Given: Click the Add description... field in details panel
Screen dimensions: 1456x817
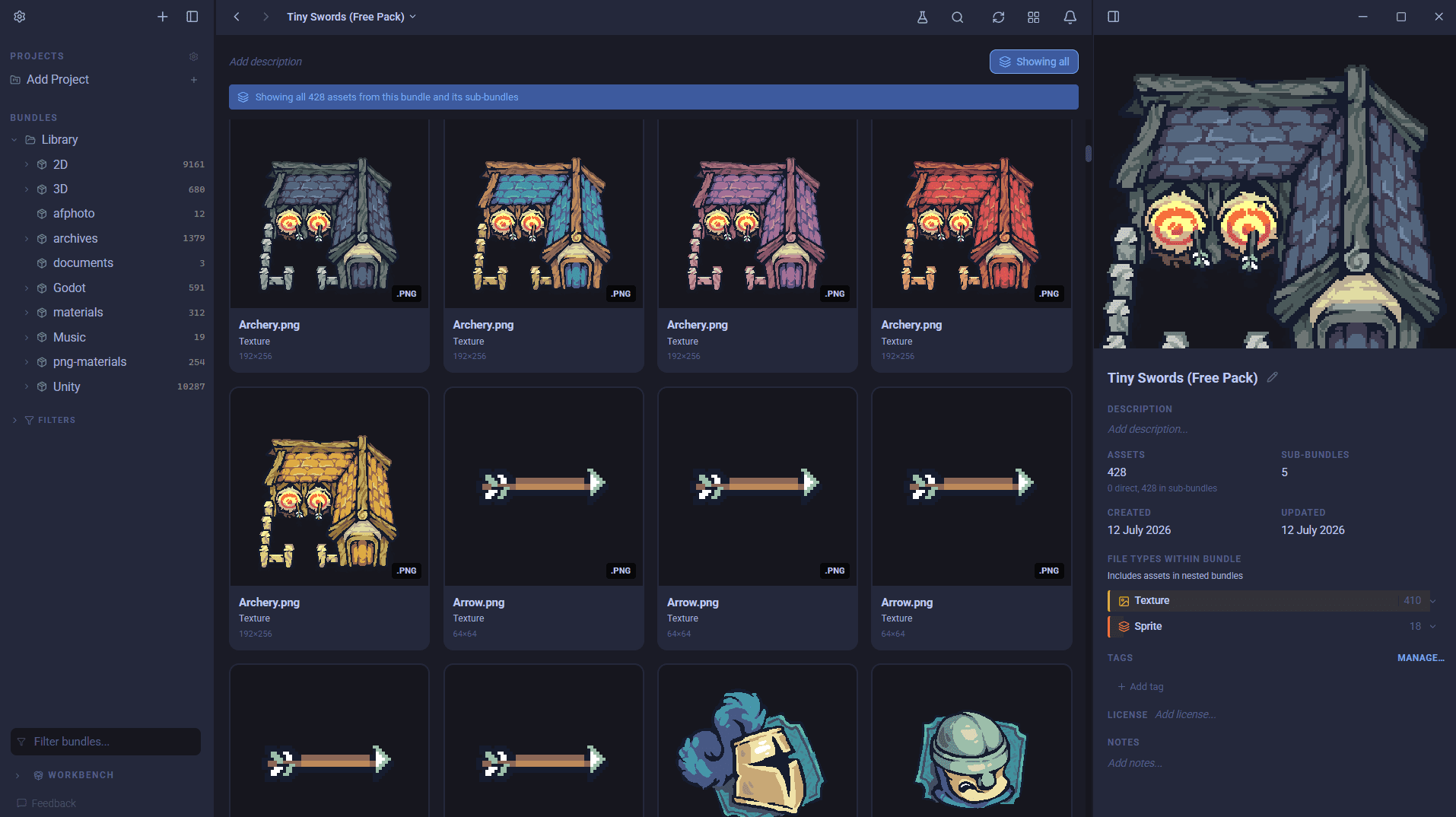Looking at the screenshot, I should click(1148, 429).
